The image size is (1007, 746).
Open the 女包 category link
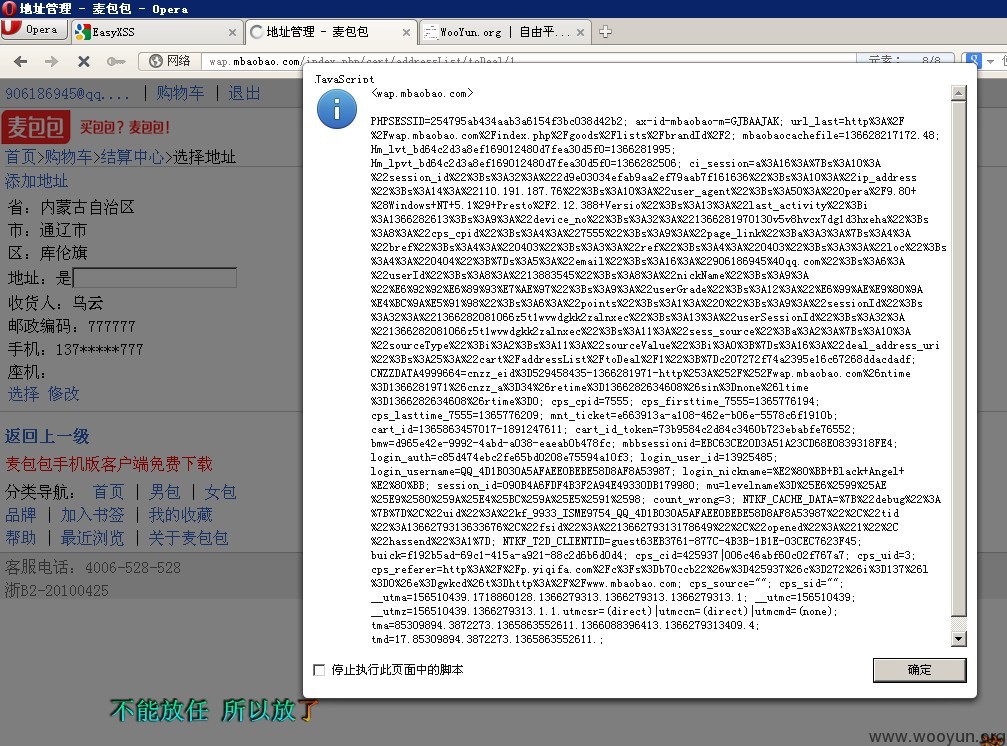[x=220, y=492]
